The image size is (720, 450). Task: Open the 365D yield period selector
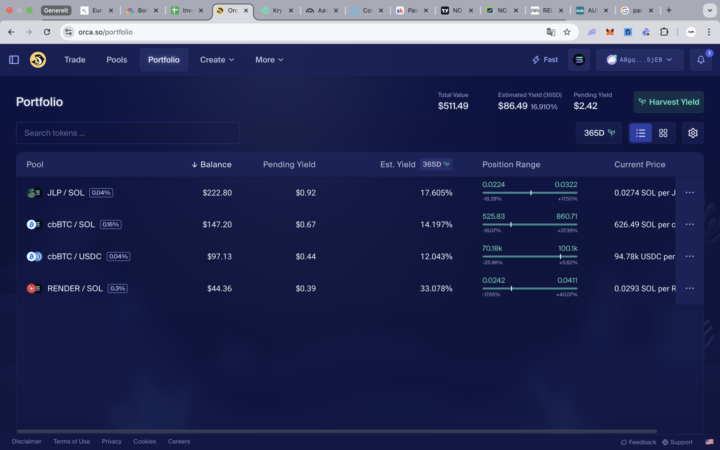click(x=599, y=133)
